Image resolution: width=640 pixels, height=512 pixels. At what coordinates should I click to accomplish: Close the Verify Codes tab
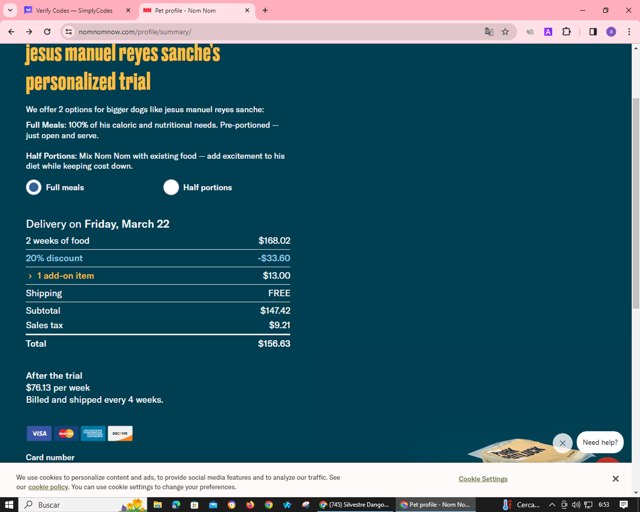click(x=128, y=10)
